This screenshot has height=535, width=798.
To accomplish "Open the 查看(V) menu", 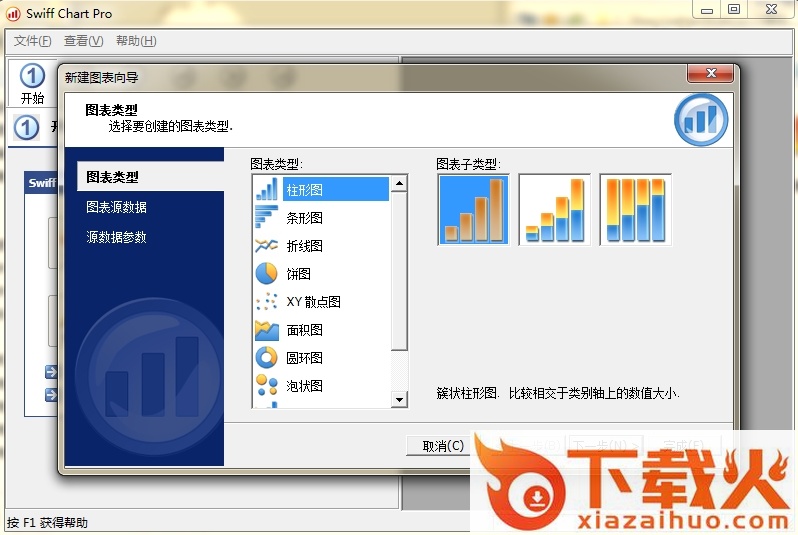I will pos(83,41).
